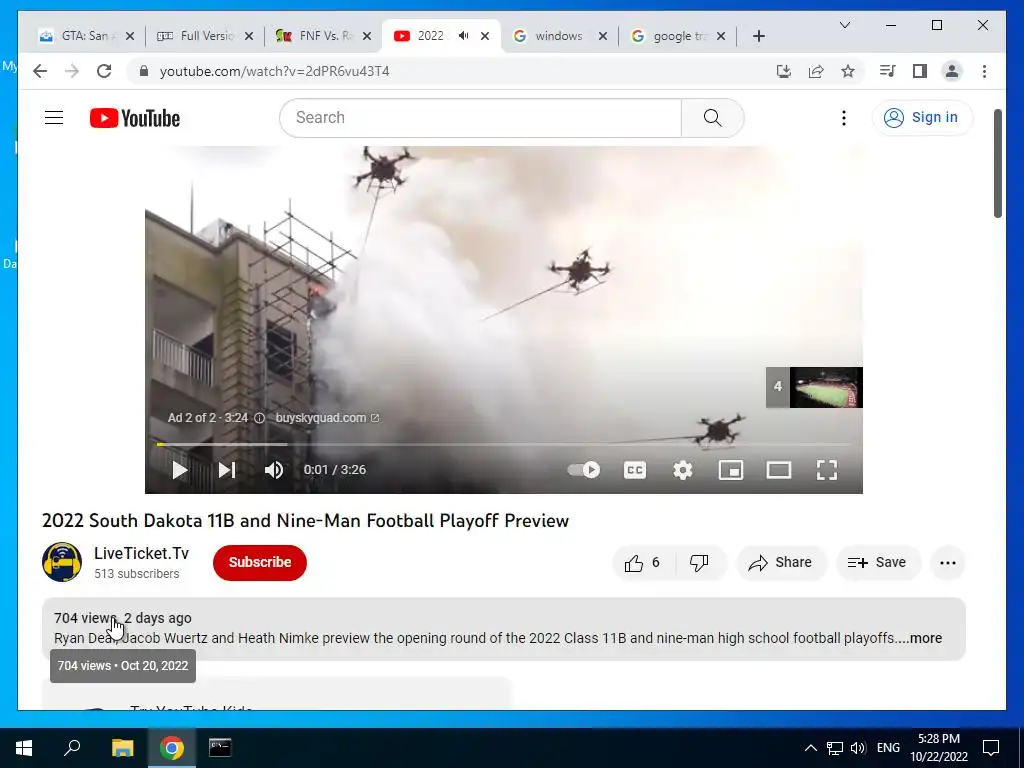
Task: Open the YouTube guide hamburger menu
Action: 54,118
